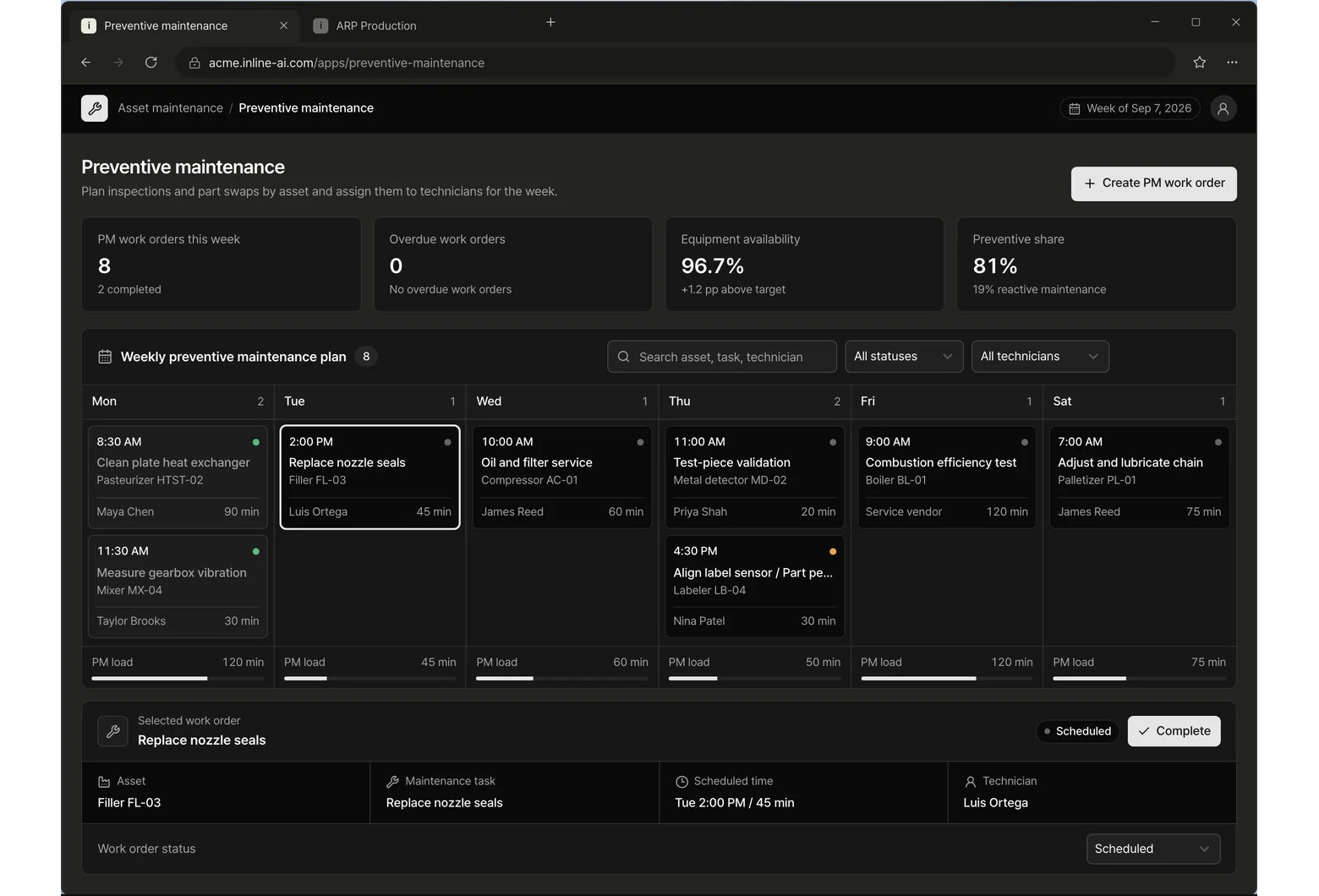The width and height of the screenshot is (1319, 896).
Task: Click the Overdue work orders stat card
Action: click(x=513, y=265)
